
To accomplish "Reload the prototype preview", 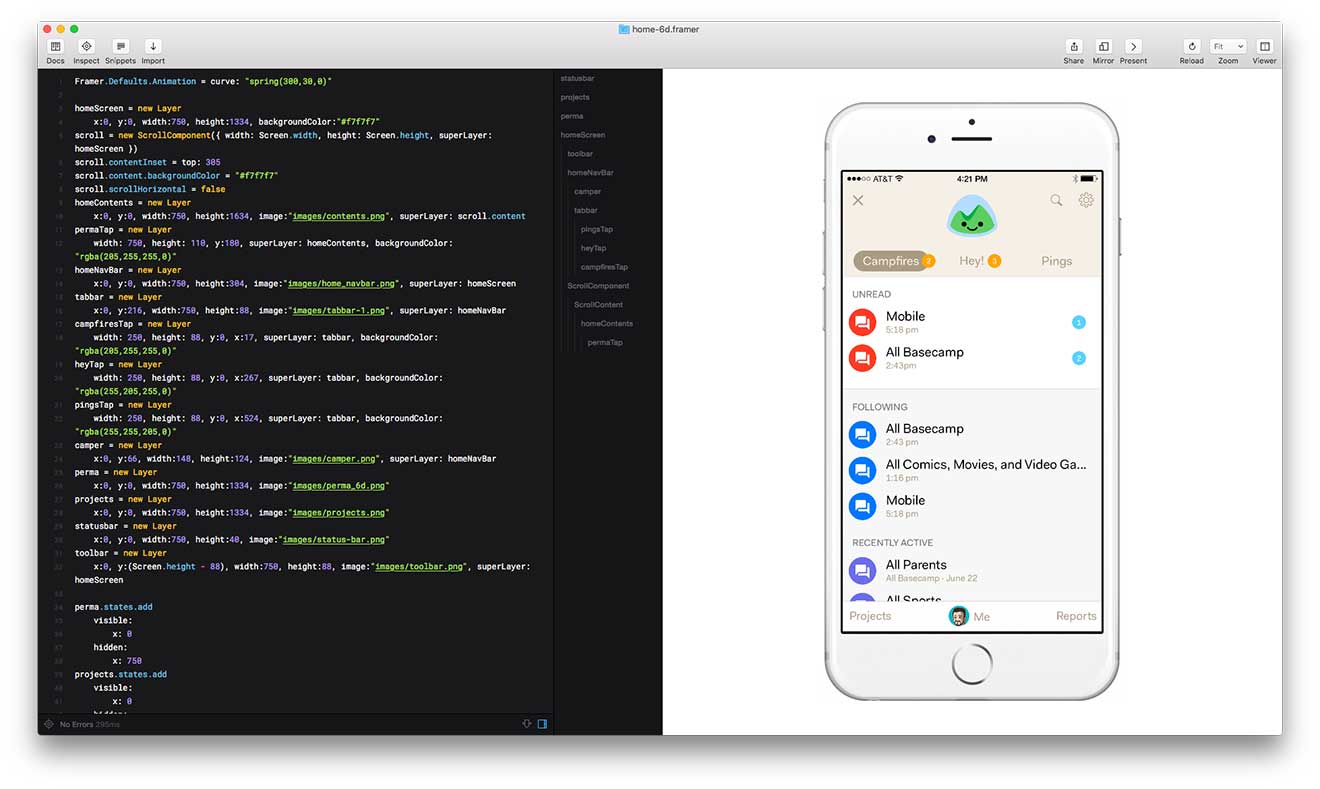I will pos(1191,47).
